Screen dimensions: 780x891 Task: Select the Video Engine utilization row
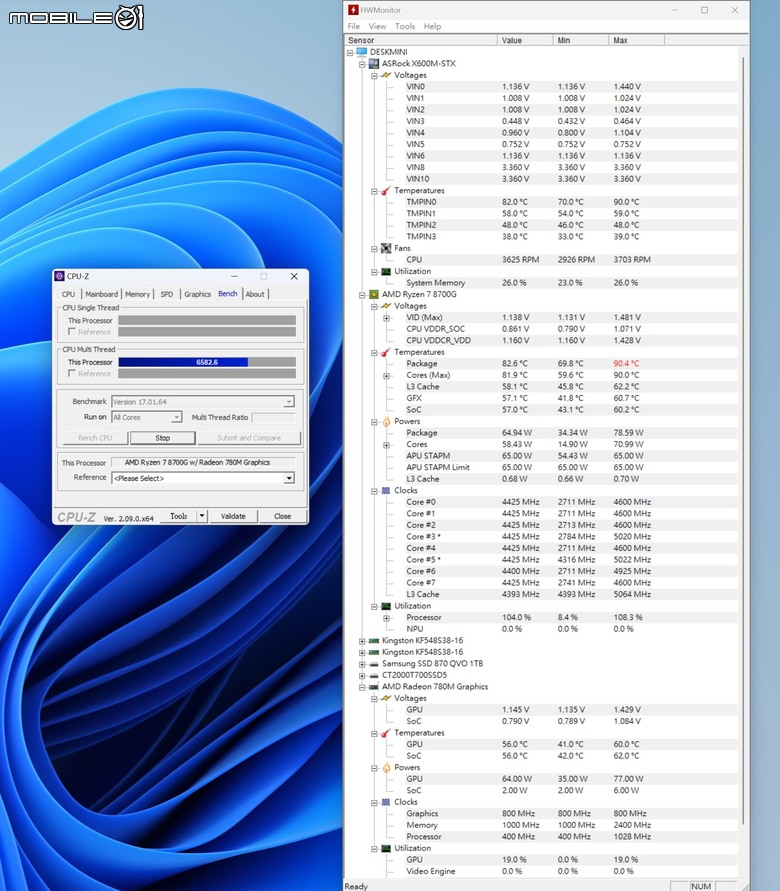click(569, 871)
